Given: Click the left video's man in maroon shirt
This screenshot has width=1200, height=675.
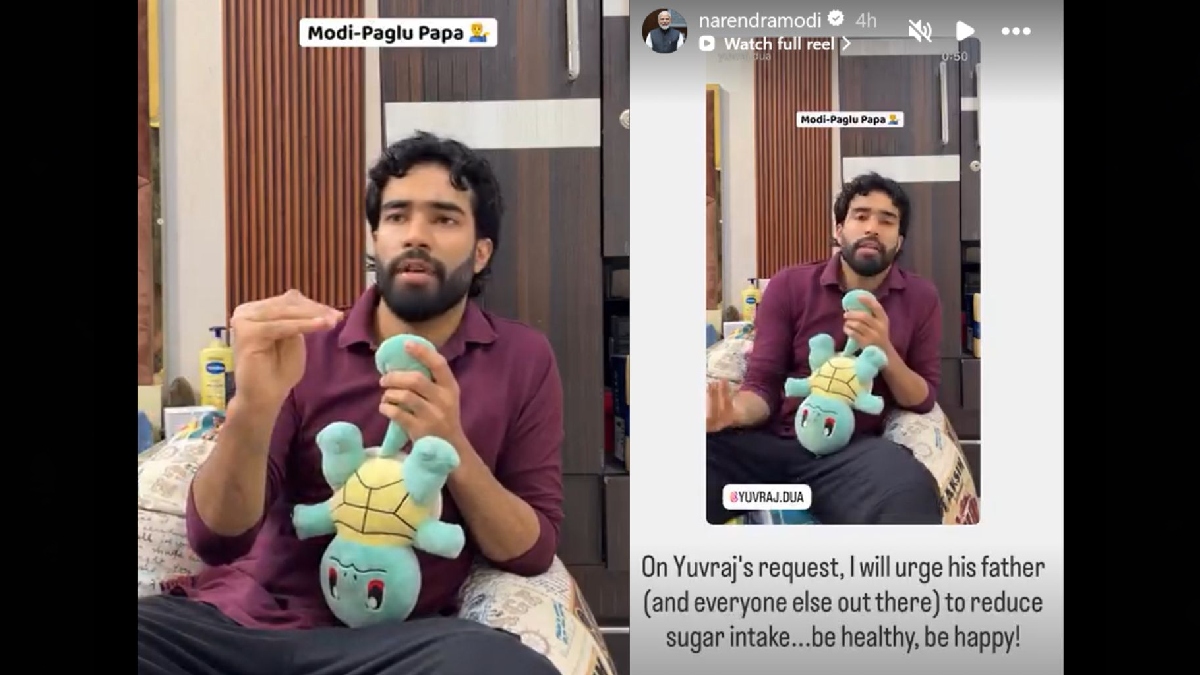Looking at the screenshot, I should click(x=380, y=400).
